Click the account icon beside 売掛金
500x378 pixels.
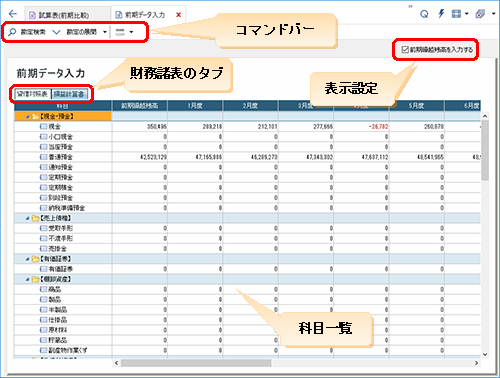[x=43, y=249]
